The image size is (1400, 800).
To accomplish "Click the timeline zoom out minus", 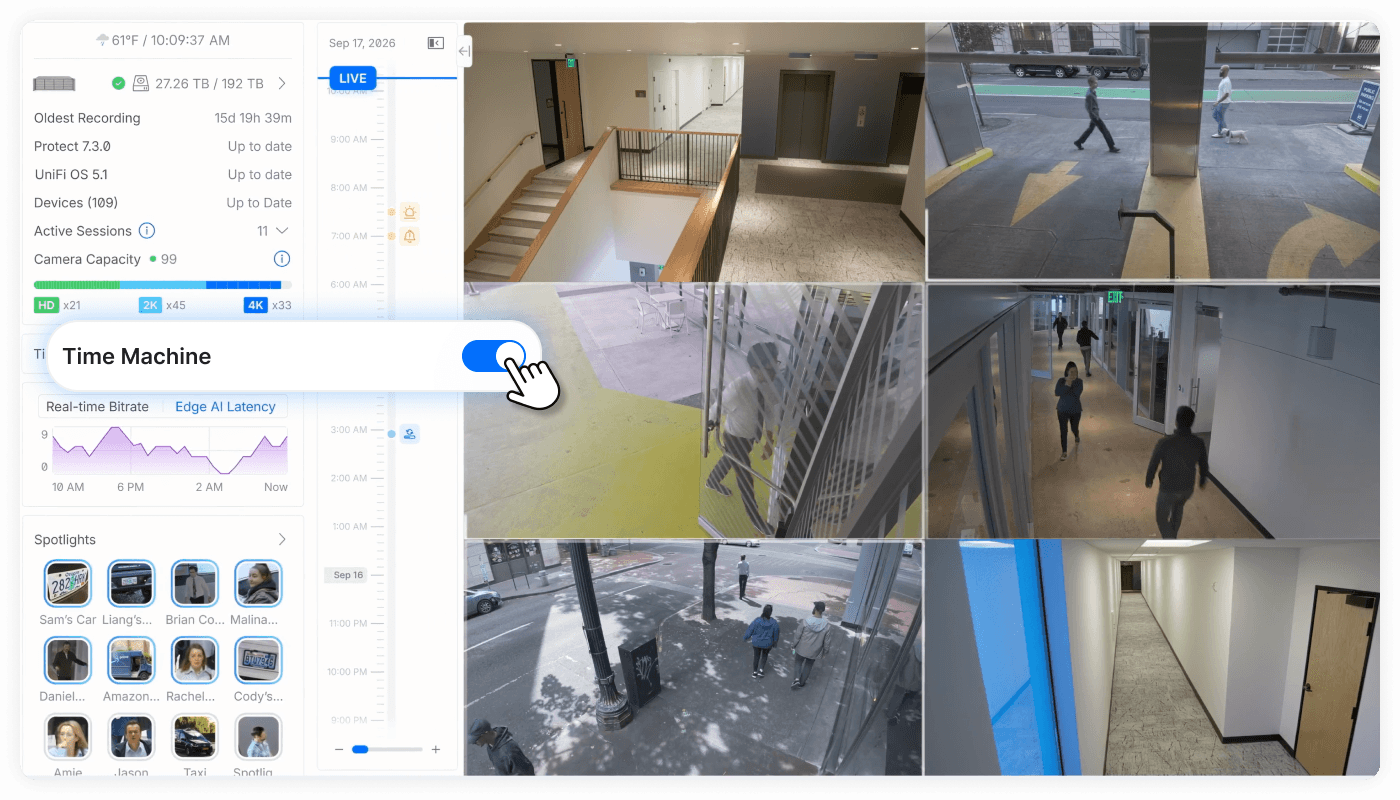I will pos(339,749).
